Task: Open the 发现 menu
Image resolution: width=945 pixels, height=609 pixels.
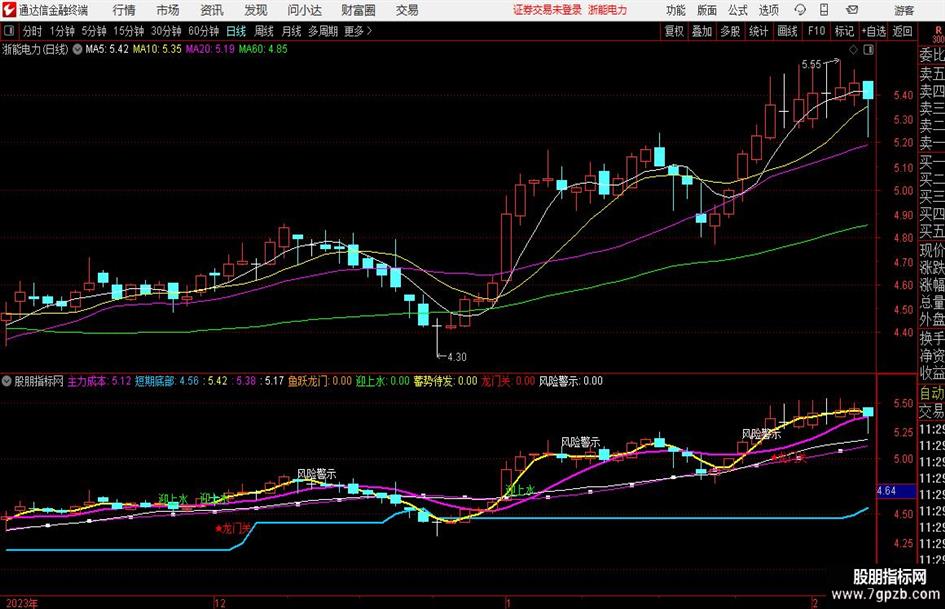Action: pyautogui.click(x=256, y=10)
